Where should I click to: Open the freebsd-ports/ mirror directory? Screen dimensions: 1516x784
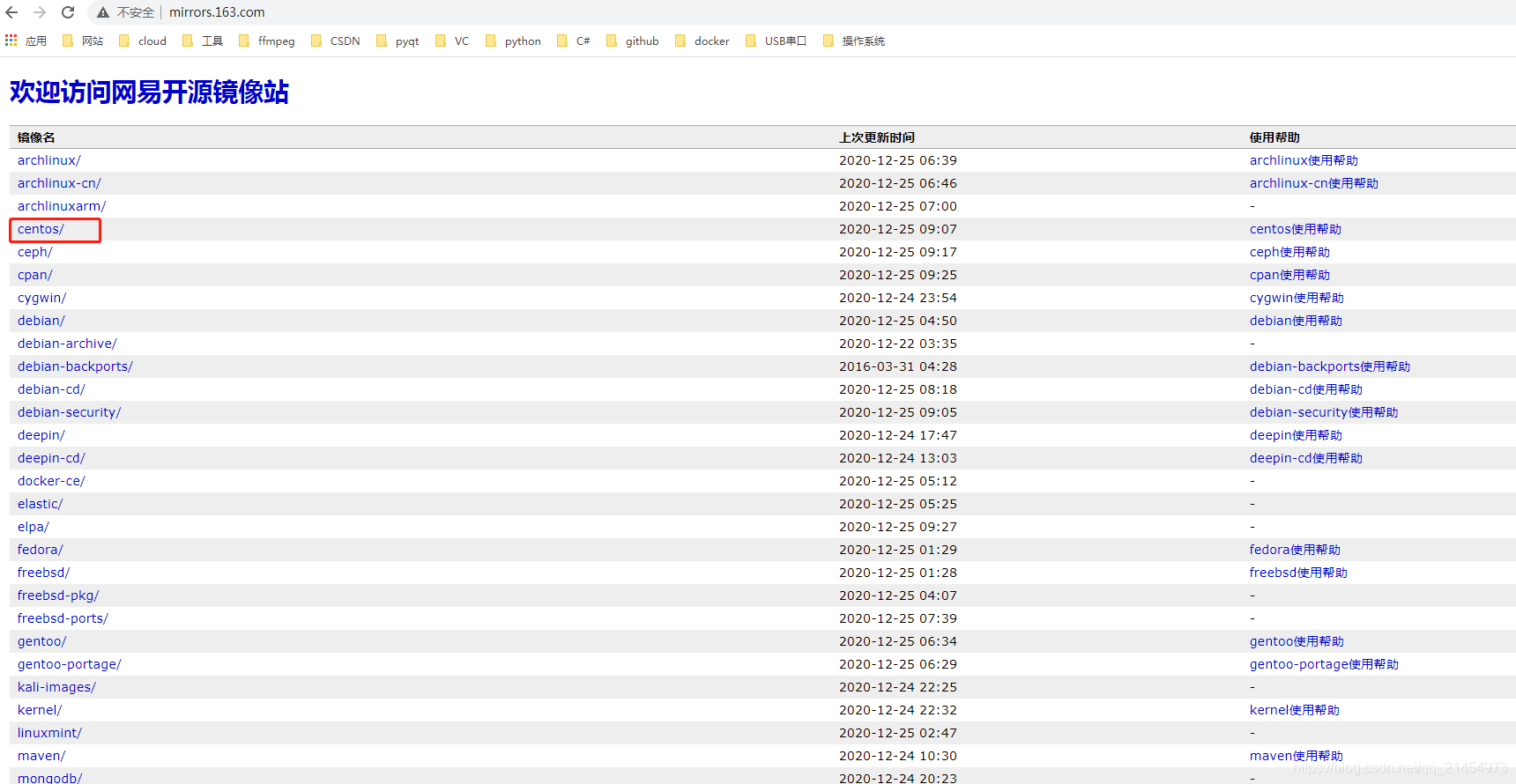(x=63, y=618)
